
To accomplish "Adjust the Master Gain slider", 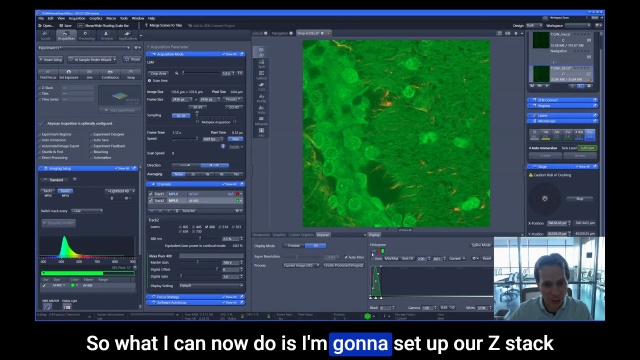I will (x=199, y=262).
